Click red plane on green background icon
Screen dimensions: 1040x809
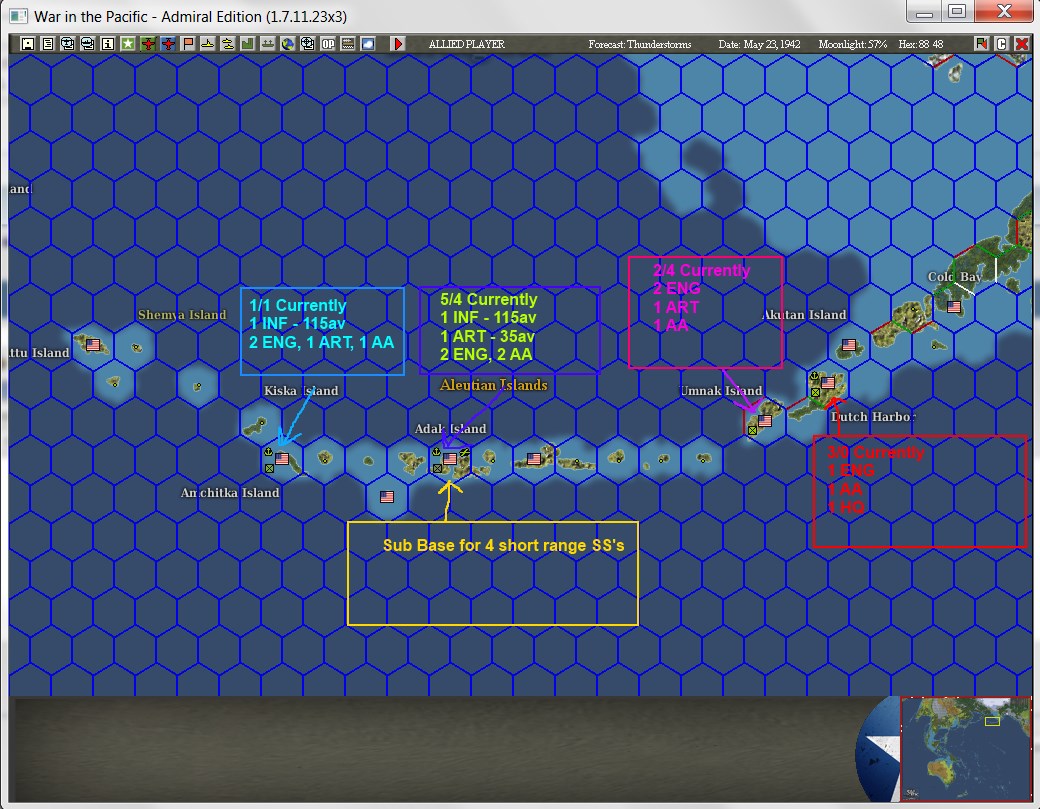(148, 44)
